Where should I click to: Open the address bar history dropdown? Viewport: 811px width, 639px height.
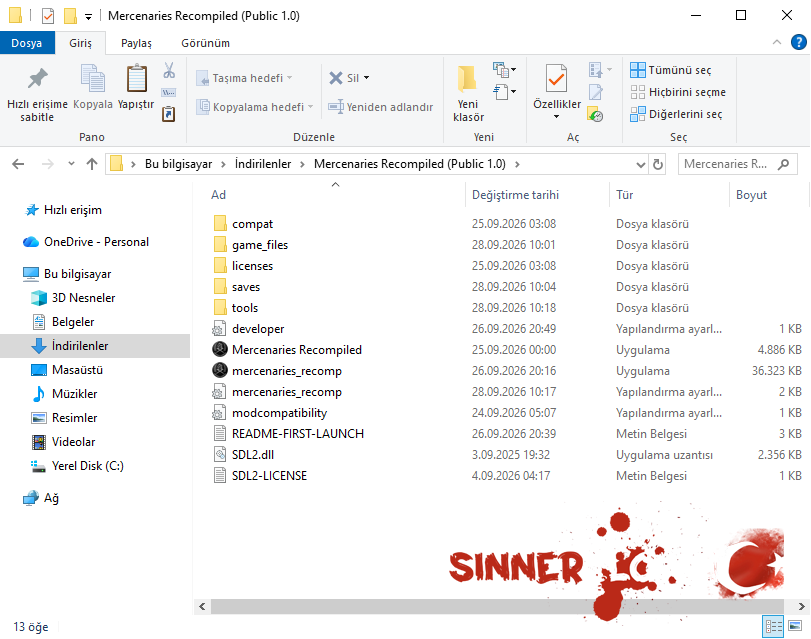click(x=641, y=165)
